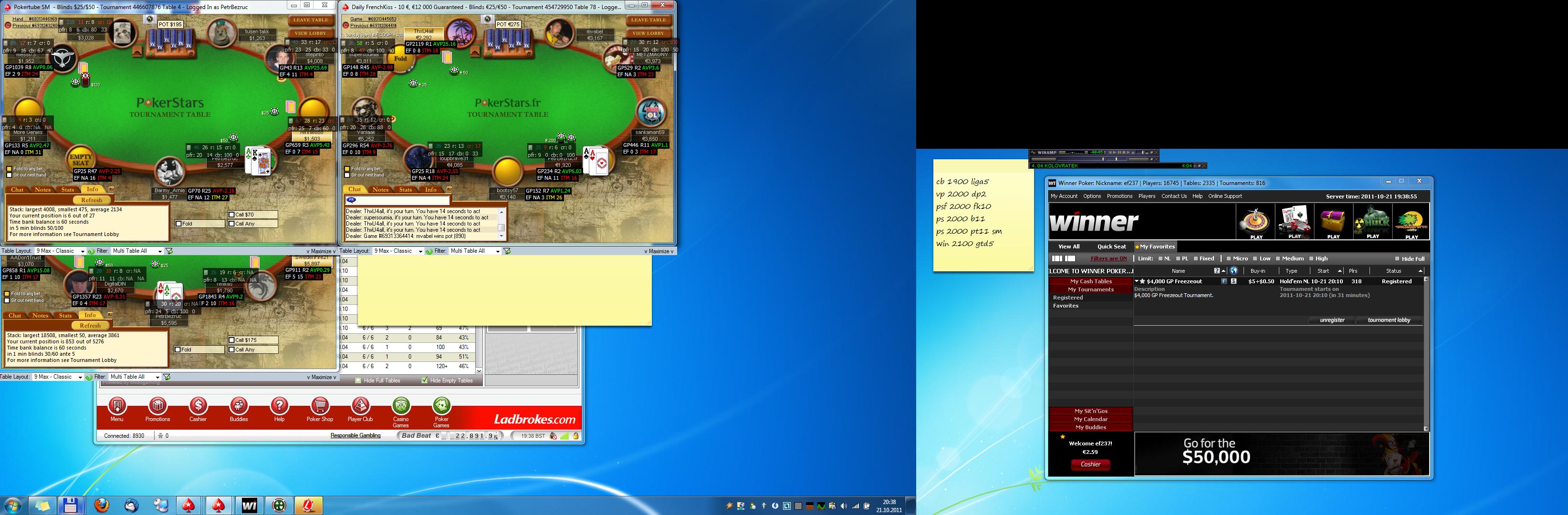Sort by Status column arrow in Winner

pyautogui.click(x=1420, y=271)
